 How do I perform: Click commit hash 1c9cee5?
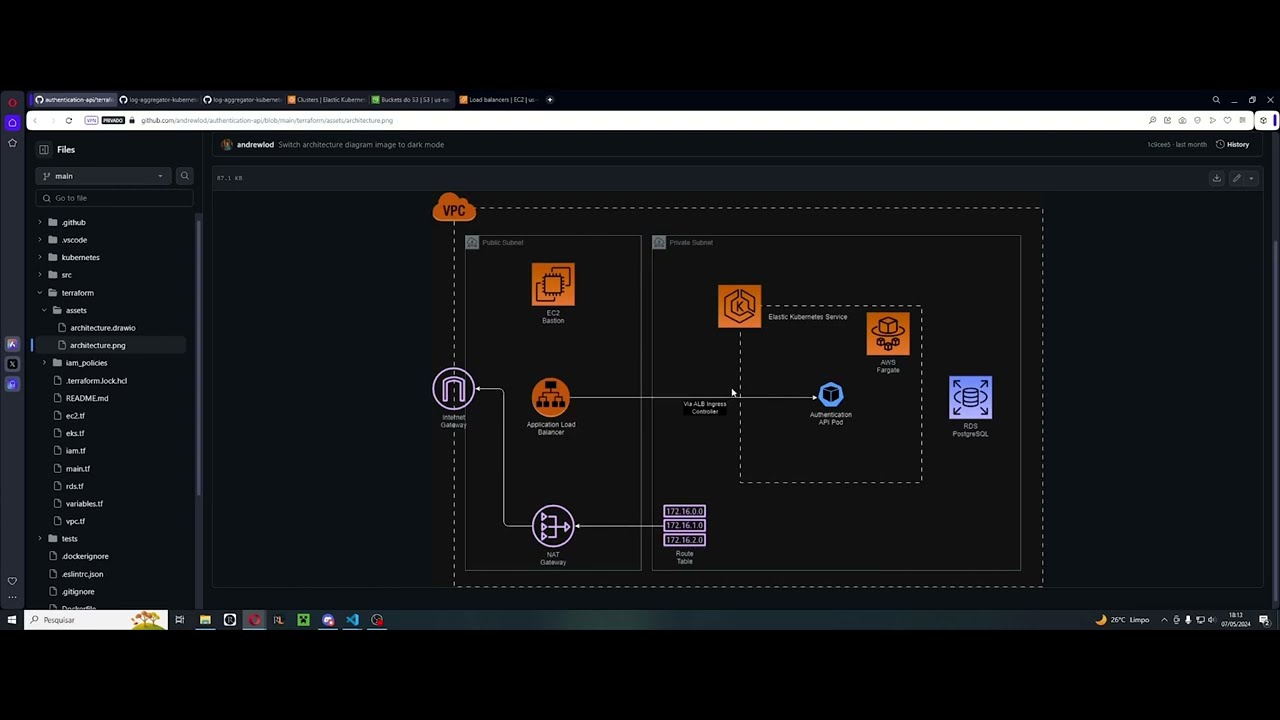1159,145
